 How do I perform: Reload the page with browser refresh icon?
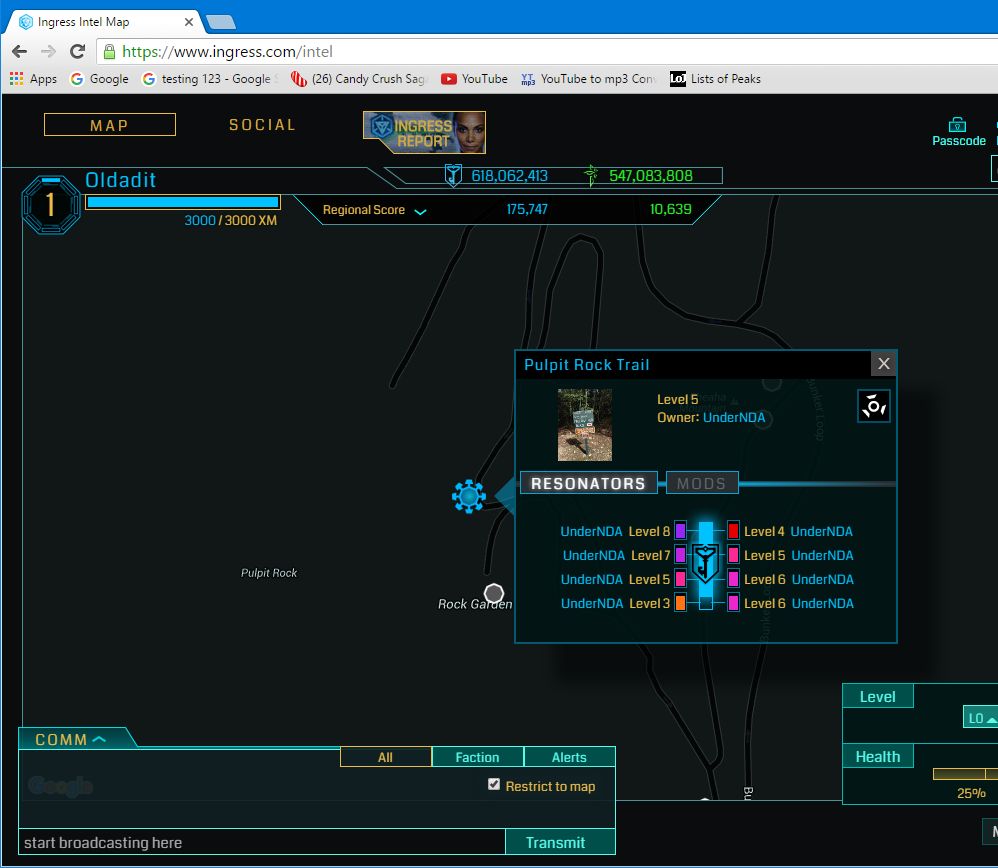pos(77,51)
